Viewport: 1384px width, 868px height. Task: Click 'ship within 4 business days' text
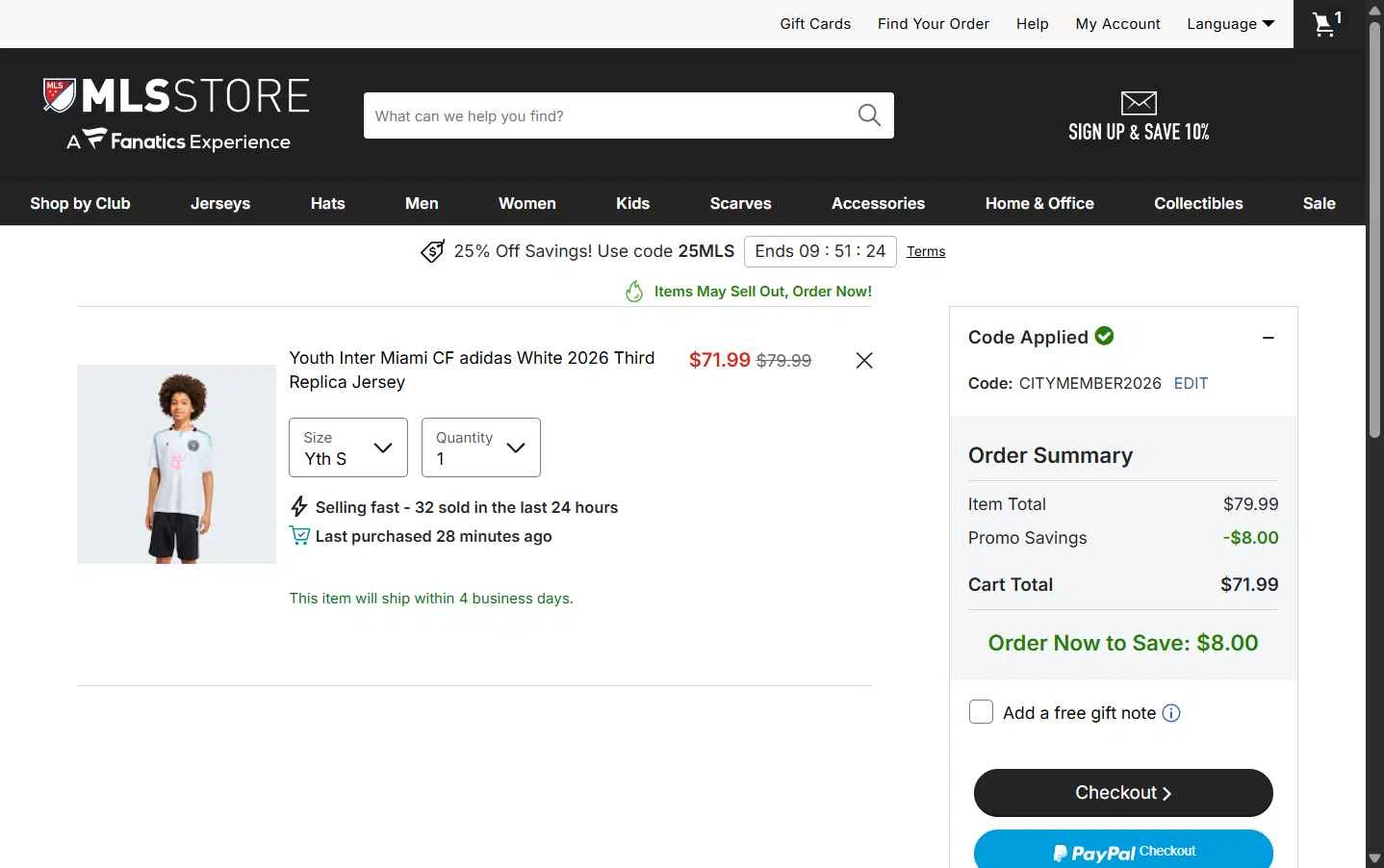[431, 599]
